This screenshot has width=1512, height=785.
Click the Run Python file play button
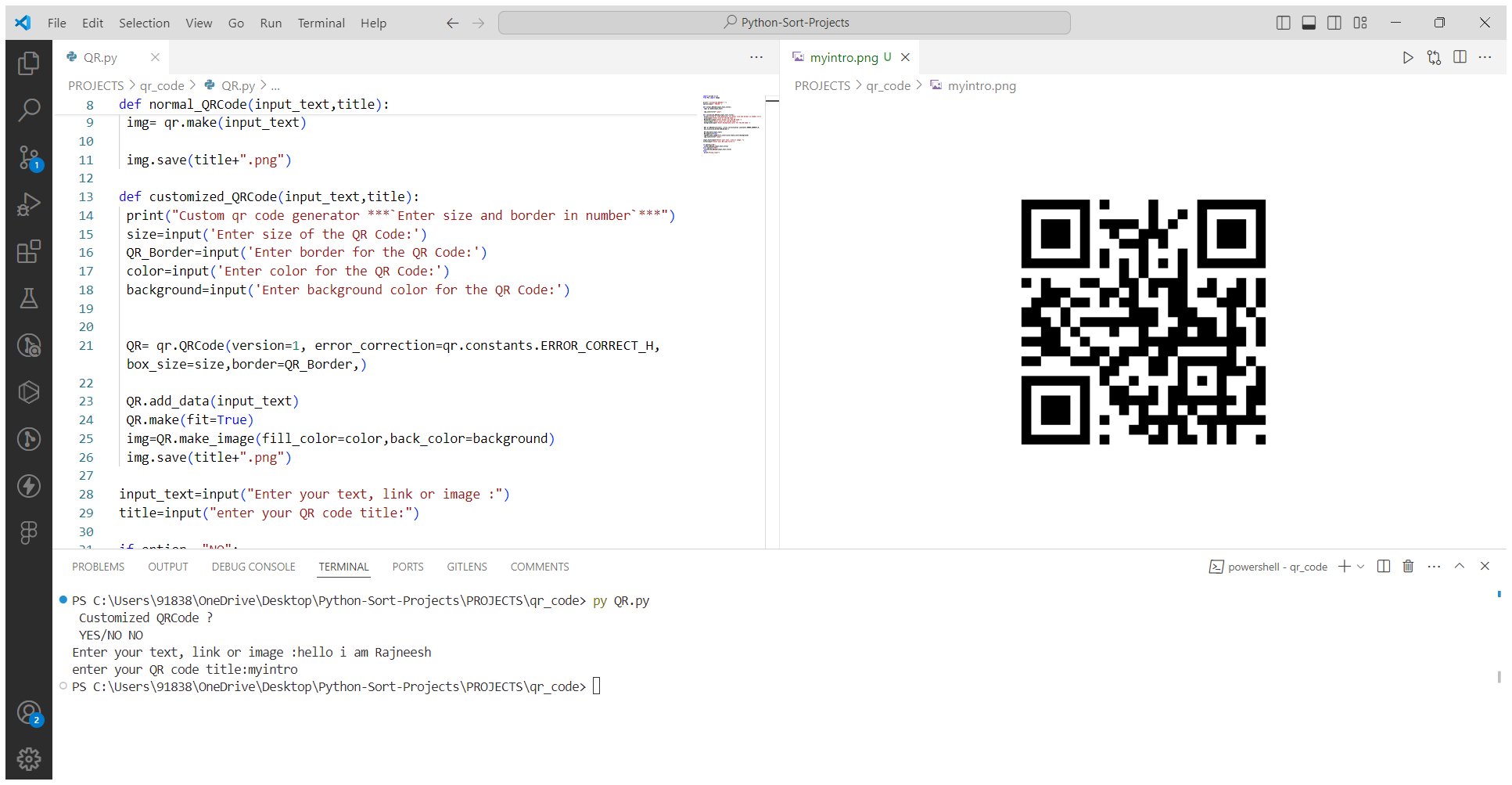click(1407, 57)
